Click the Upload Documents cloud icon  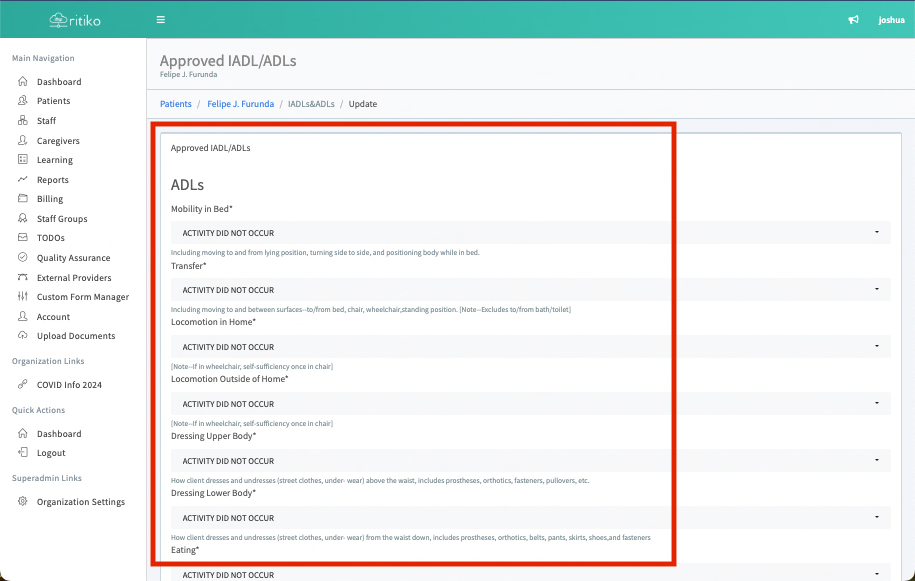[23, 336]
